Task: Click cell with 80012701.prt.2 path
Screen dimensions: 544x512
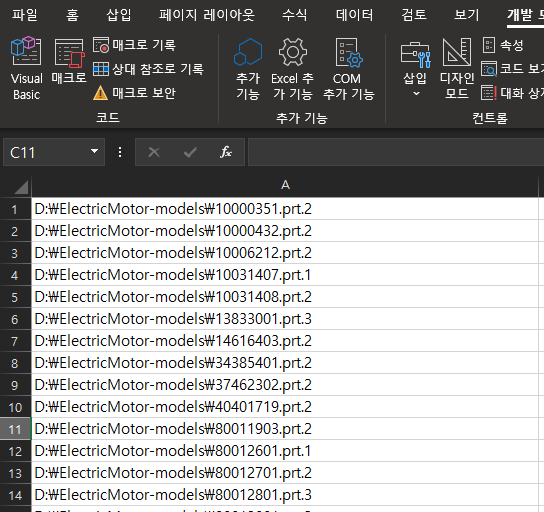Action: 285,473
